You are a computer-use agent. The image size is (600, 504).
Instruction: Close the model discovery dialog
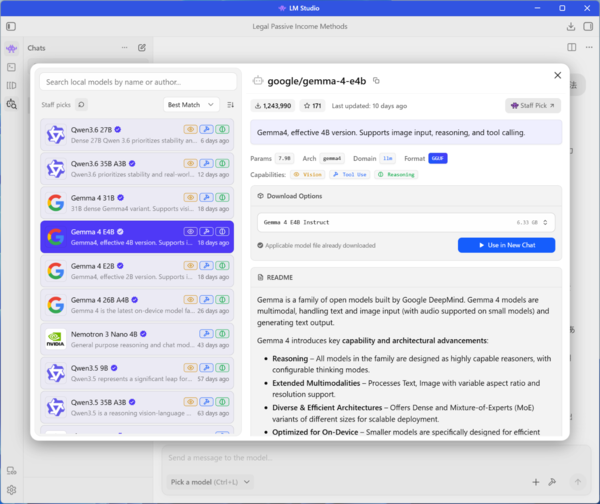(x=558, y=75)
